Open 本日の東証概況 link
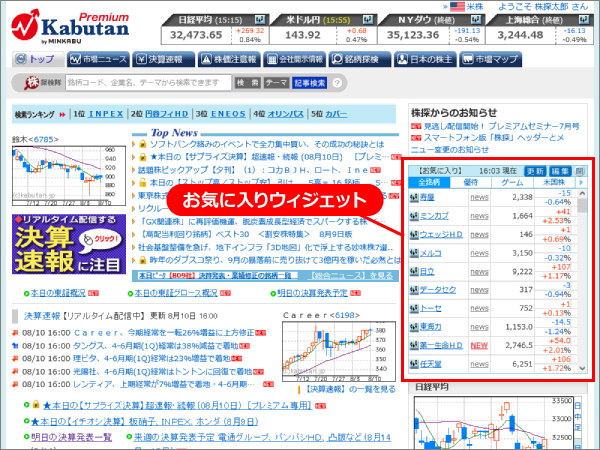Viewport: 600px width, 450px height. pos(58,293)
